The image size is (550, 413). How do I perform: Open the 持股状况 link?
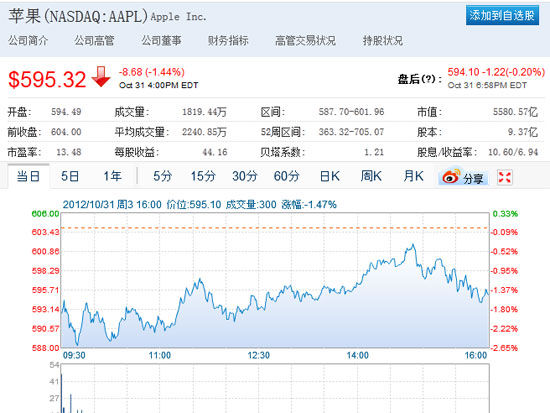pyautogui.click(x=383, y=41)
